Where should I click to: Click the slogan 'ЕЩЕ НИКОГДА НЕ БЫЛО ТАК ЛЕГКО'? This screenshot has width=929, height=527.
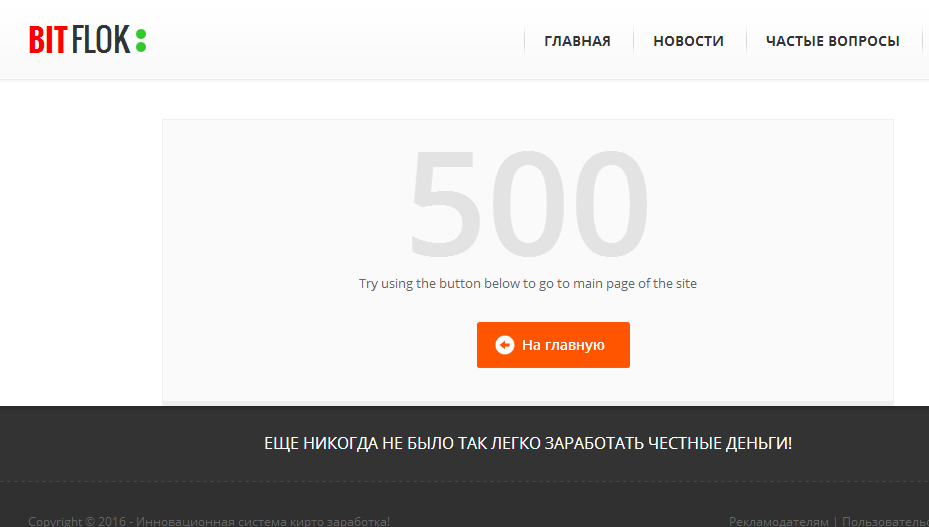pos(403,443)
